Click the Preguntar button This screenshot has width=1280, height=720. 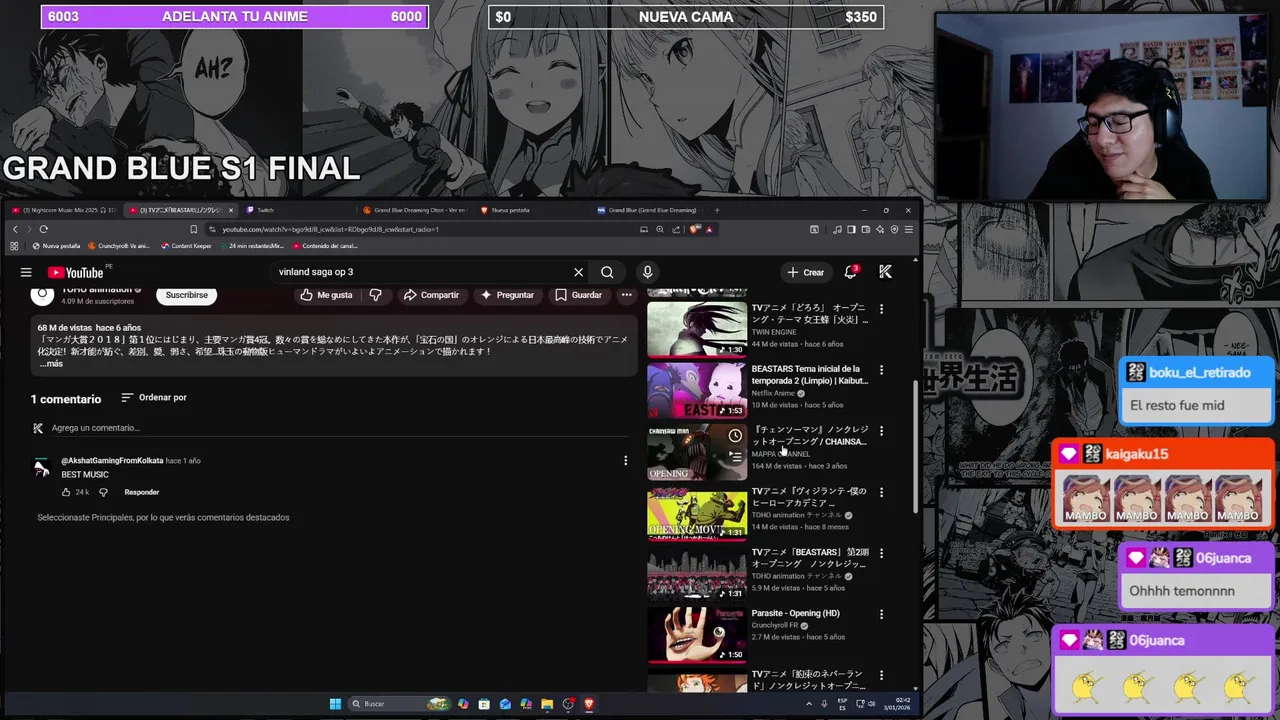coord(507,295)
